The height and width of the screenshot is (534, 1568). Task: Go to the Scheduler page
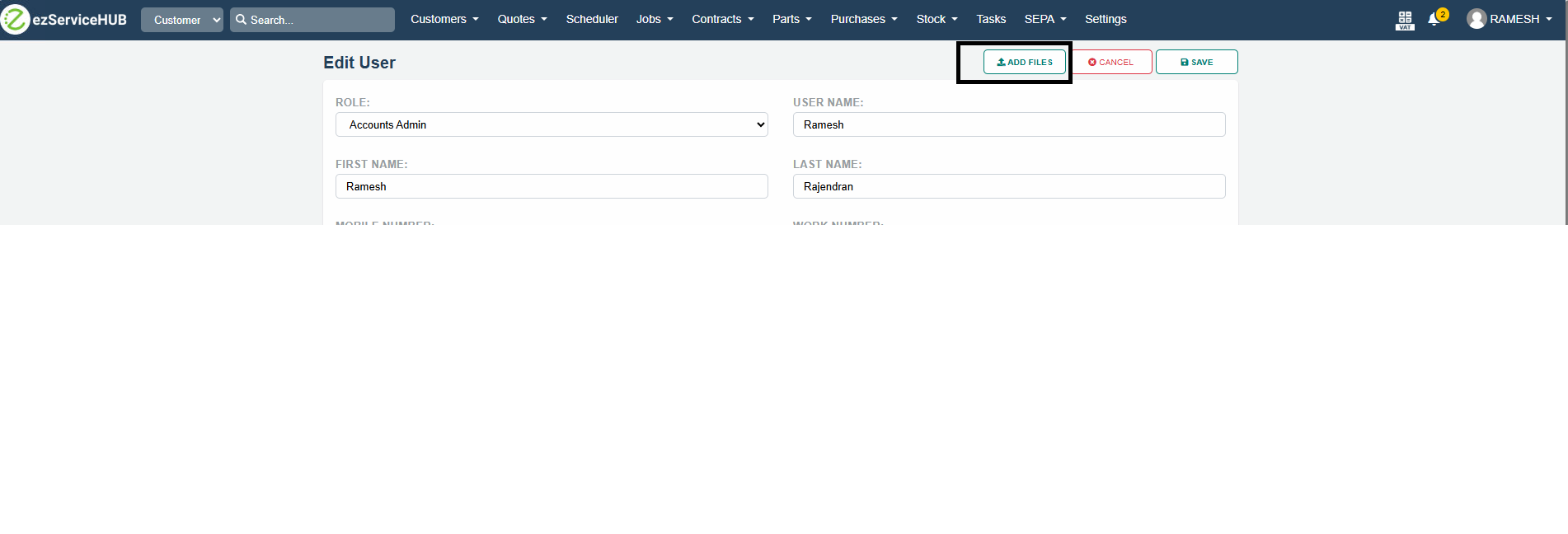pos(592,19)
